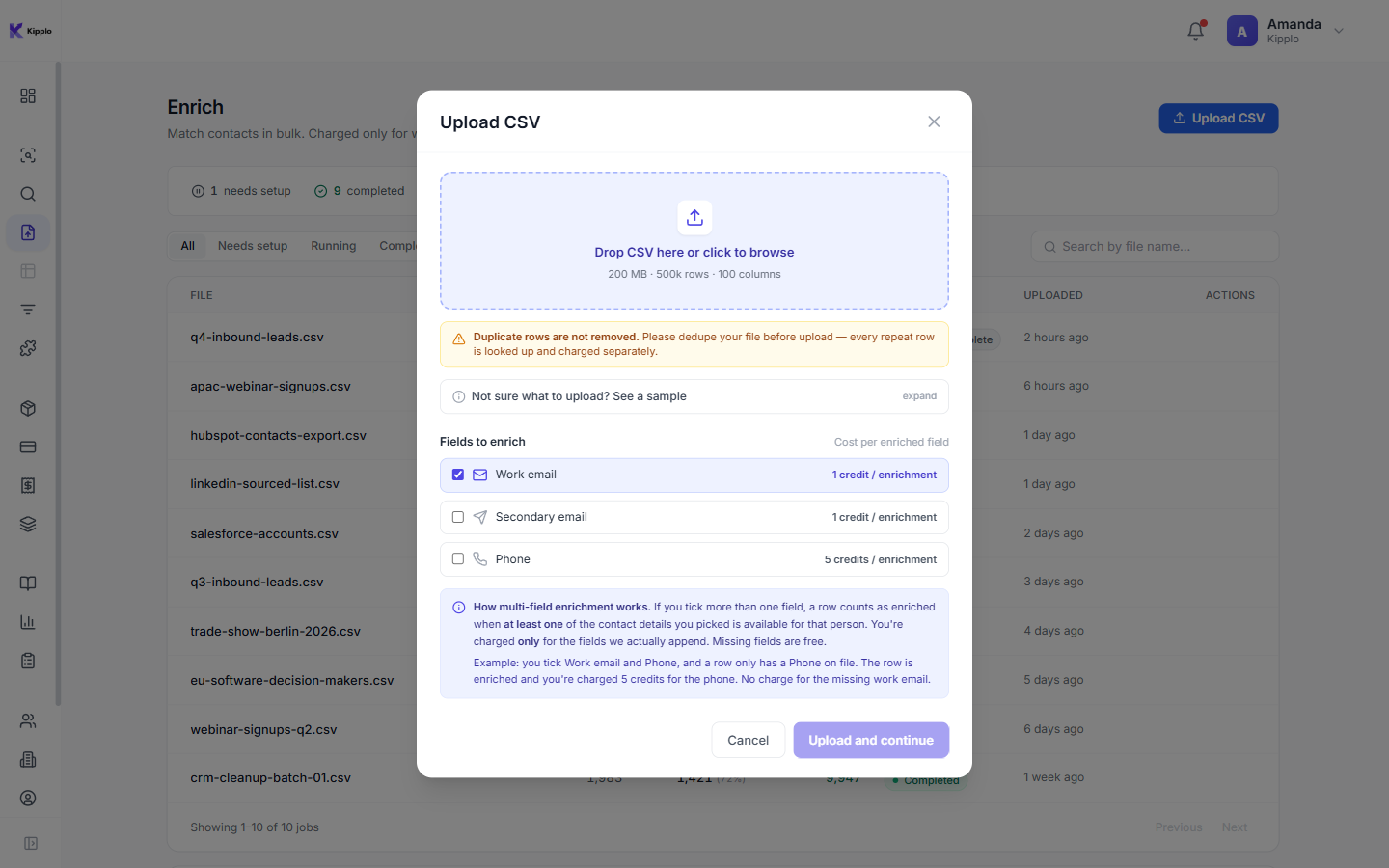Click the office building icon in sidebar
The height and width of the screenshot is (868, 1389).
pyautogui.click(x=28, y=759)
